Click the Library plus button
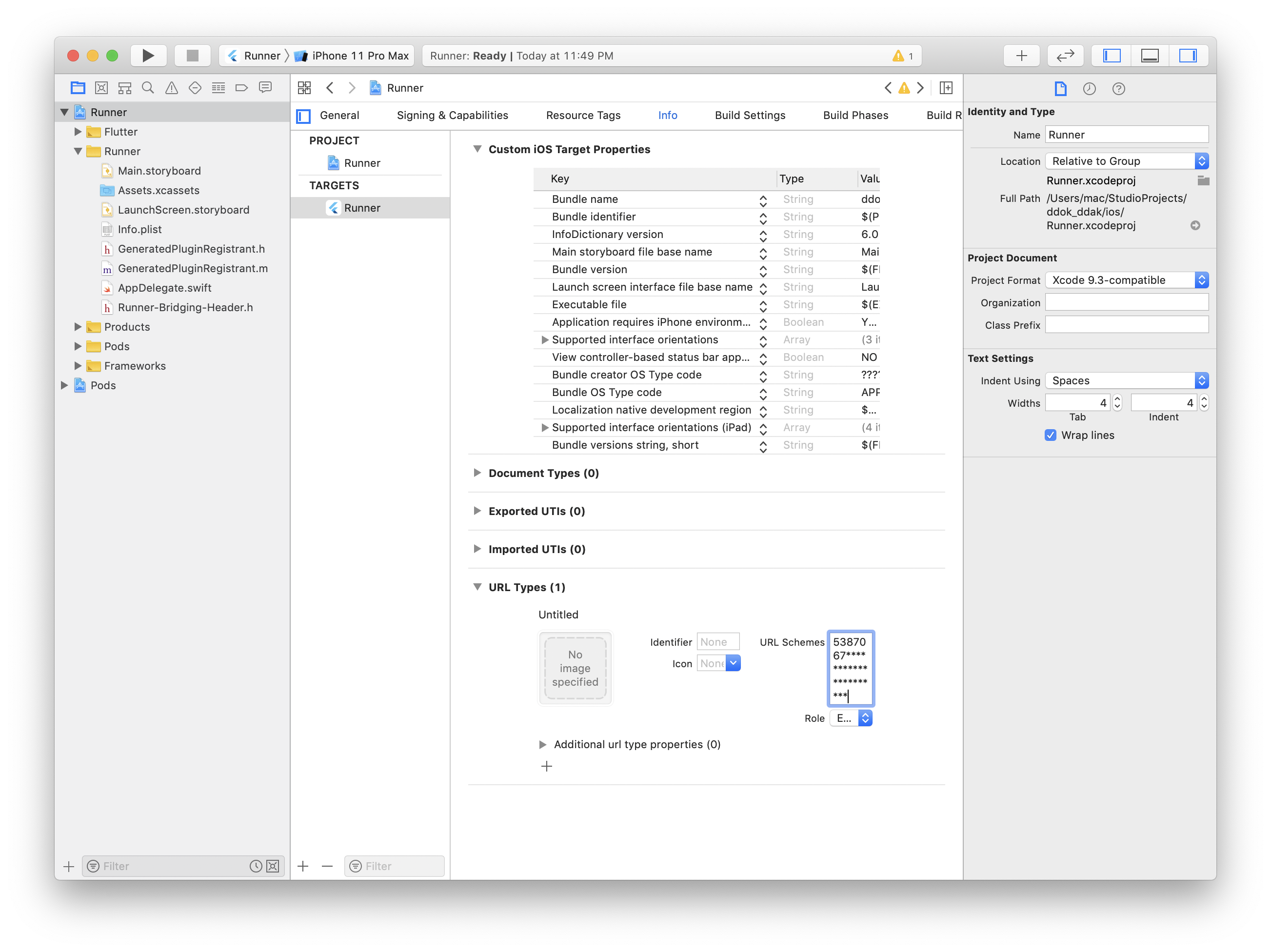This screenshot has height=952, width=1271. 1021,56
